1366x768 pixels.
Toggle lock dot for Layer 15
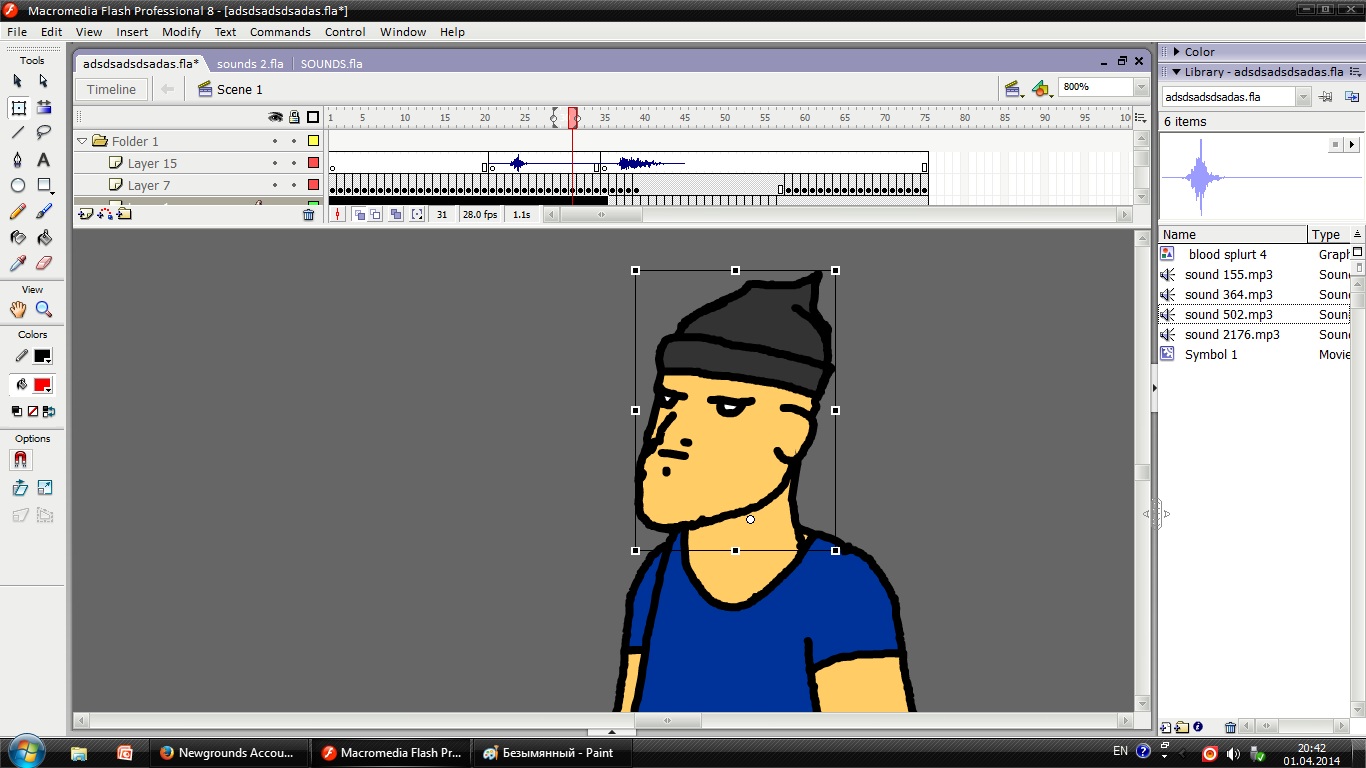[x=294, y=163]
